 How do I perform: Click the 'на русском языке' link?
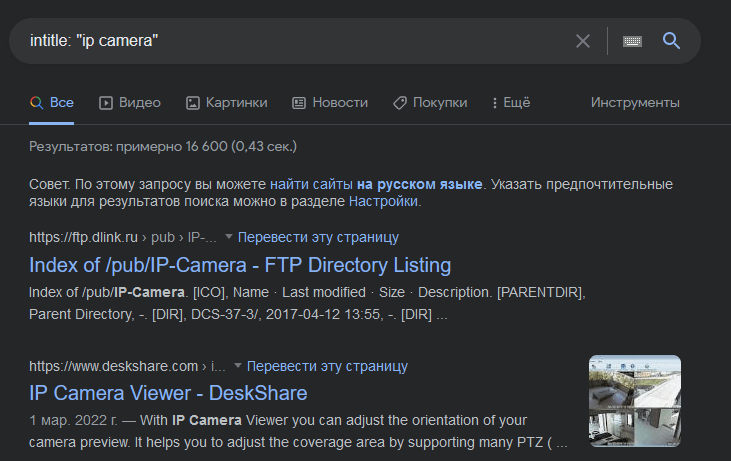[x=420, y=185]
